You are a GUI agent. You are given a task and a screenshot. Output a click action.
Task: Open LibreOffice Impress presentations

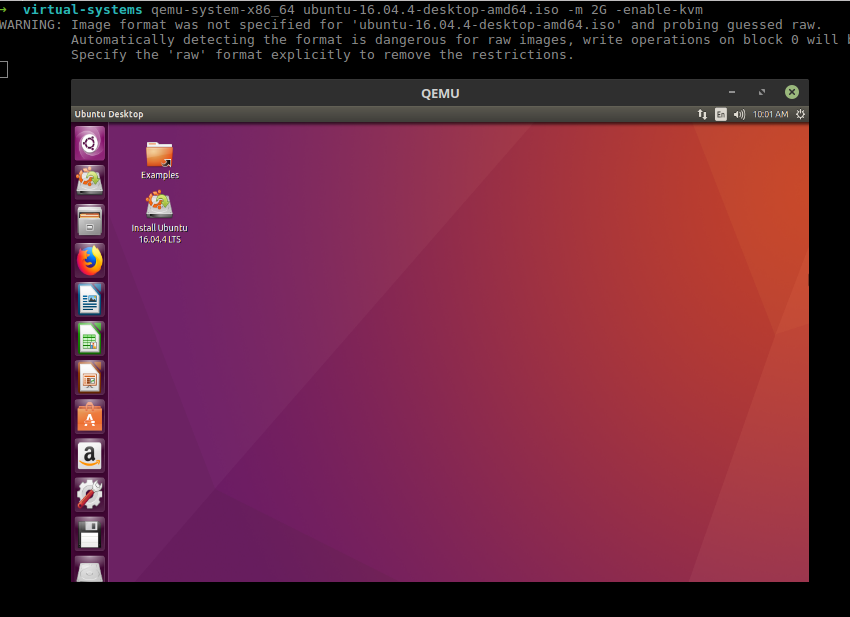(x=89, y=377)
